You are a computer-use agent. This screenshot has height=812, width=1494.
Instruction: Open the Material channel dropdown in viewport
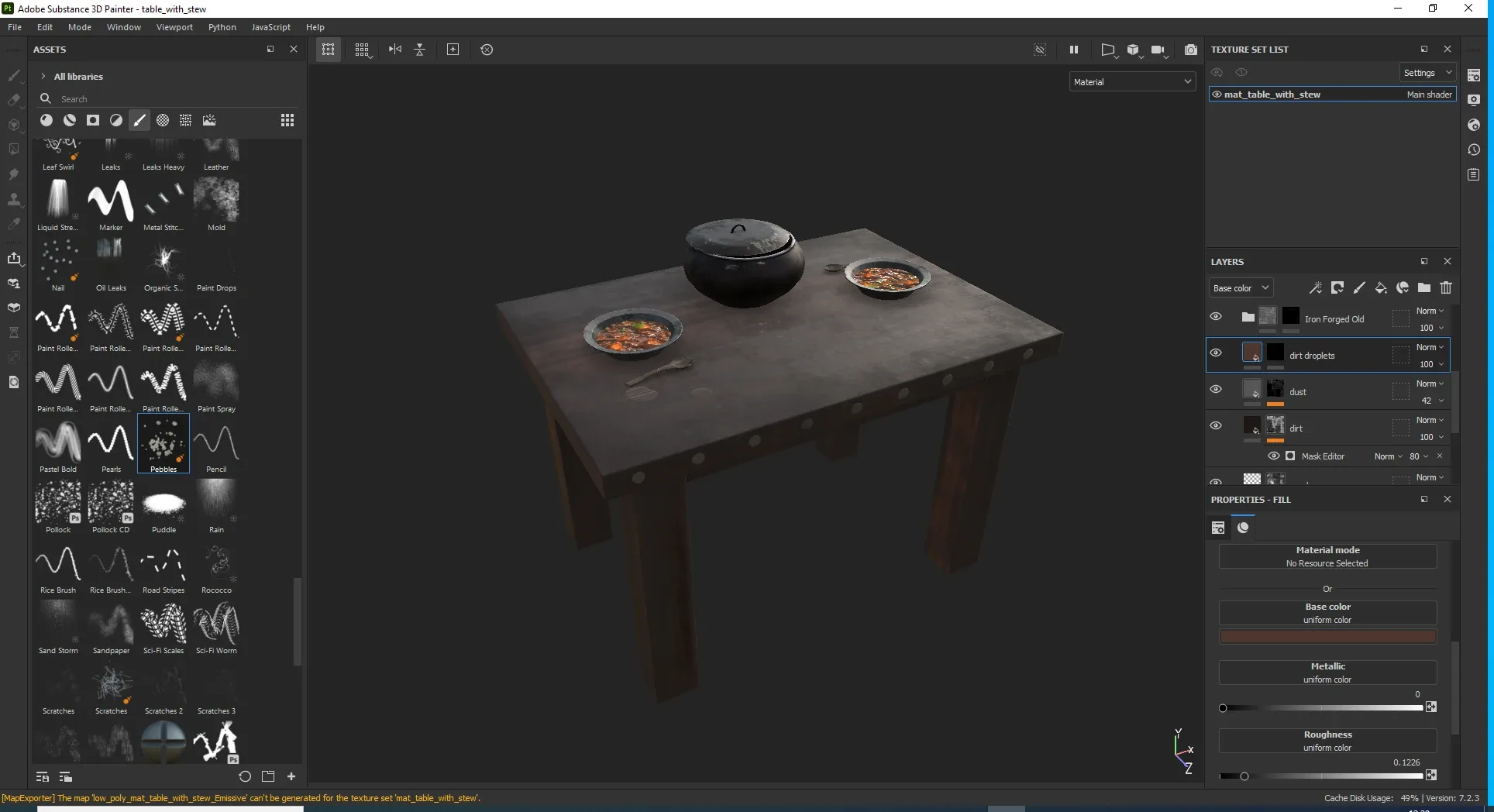(1132, 81)
